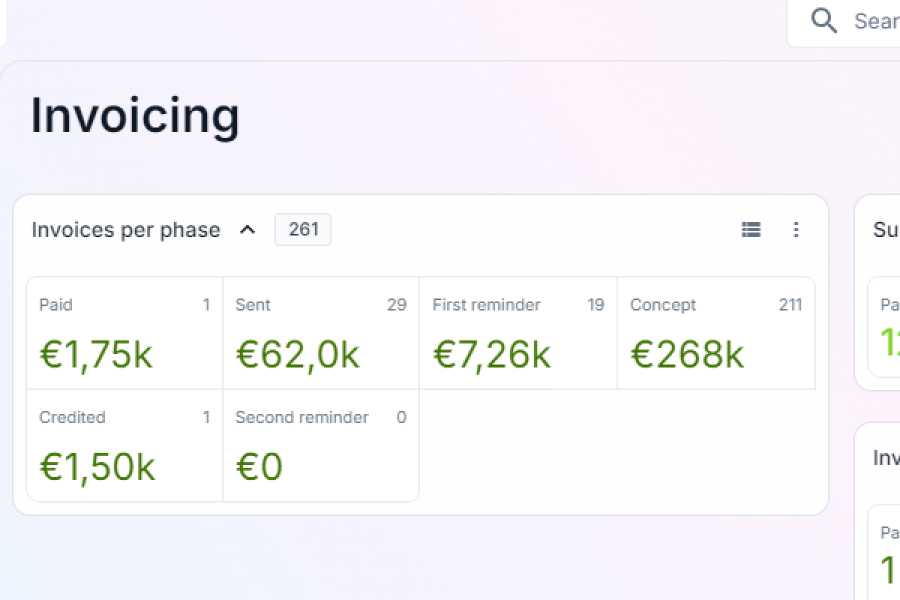The width and height of the screenshot is (900, 600).
Task: Click the 261 invoice count badge
Action: 303,230
